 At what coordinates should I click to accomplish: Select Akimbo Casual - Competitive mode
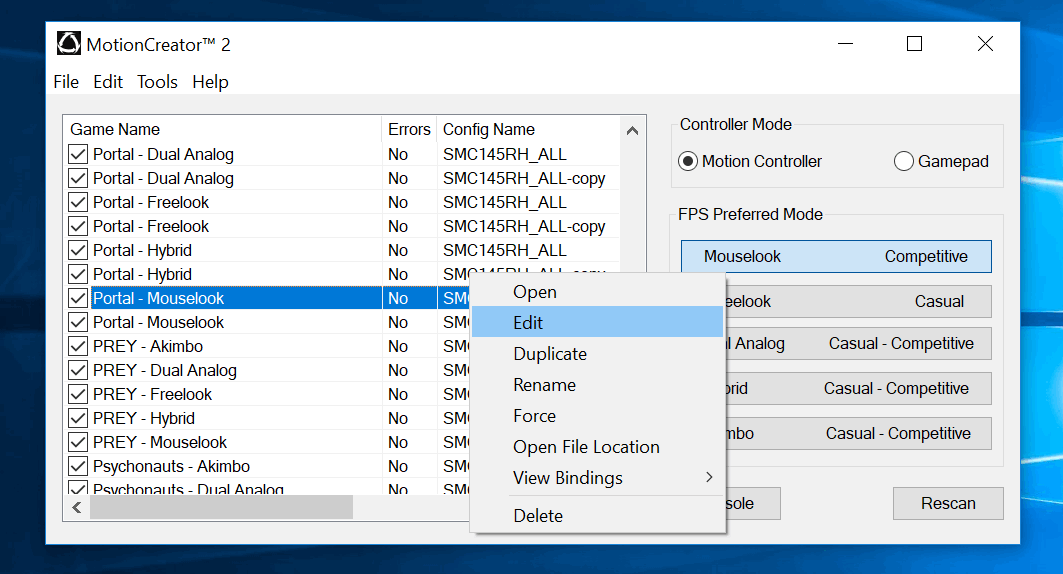click(x=858, y=433)
